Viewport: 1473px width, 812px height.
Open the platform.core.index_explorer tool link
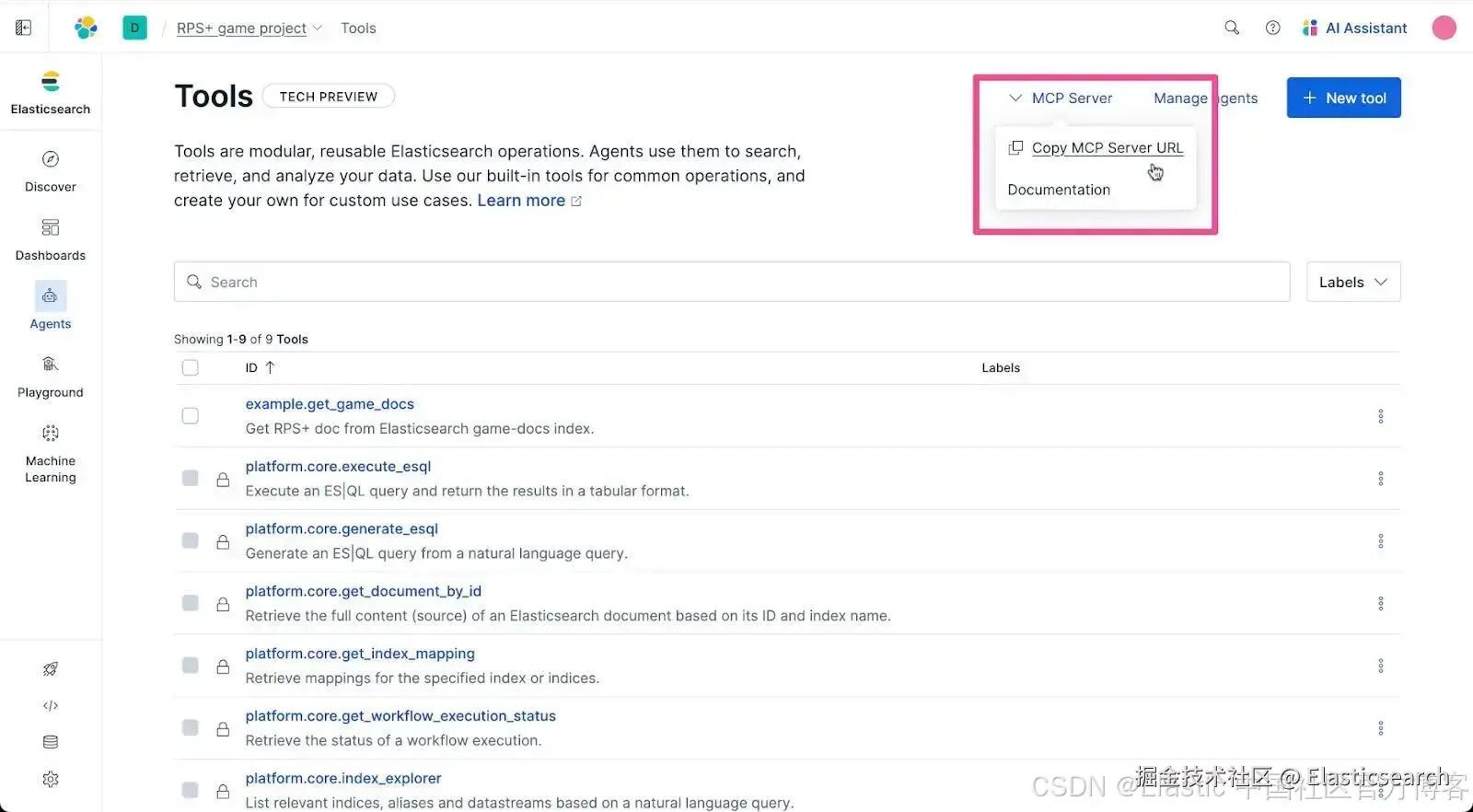(343, 778)
